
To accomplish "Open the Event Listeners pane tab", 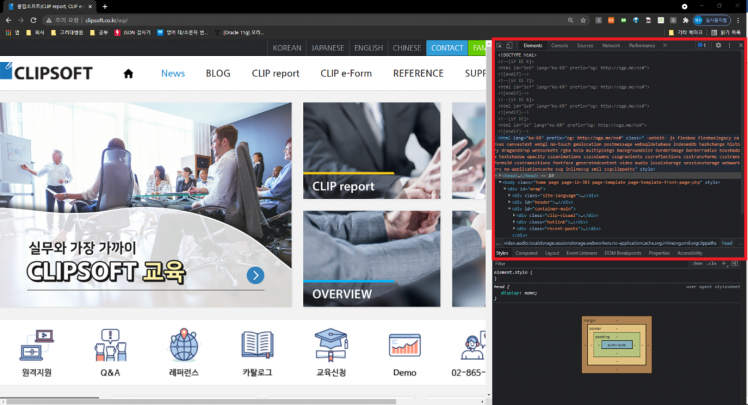I will click(582, 253).
